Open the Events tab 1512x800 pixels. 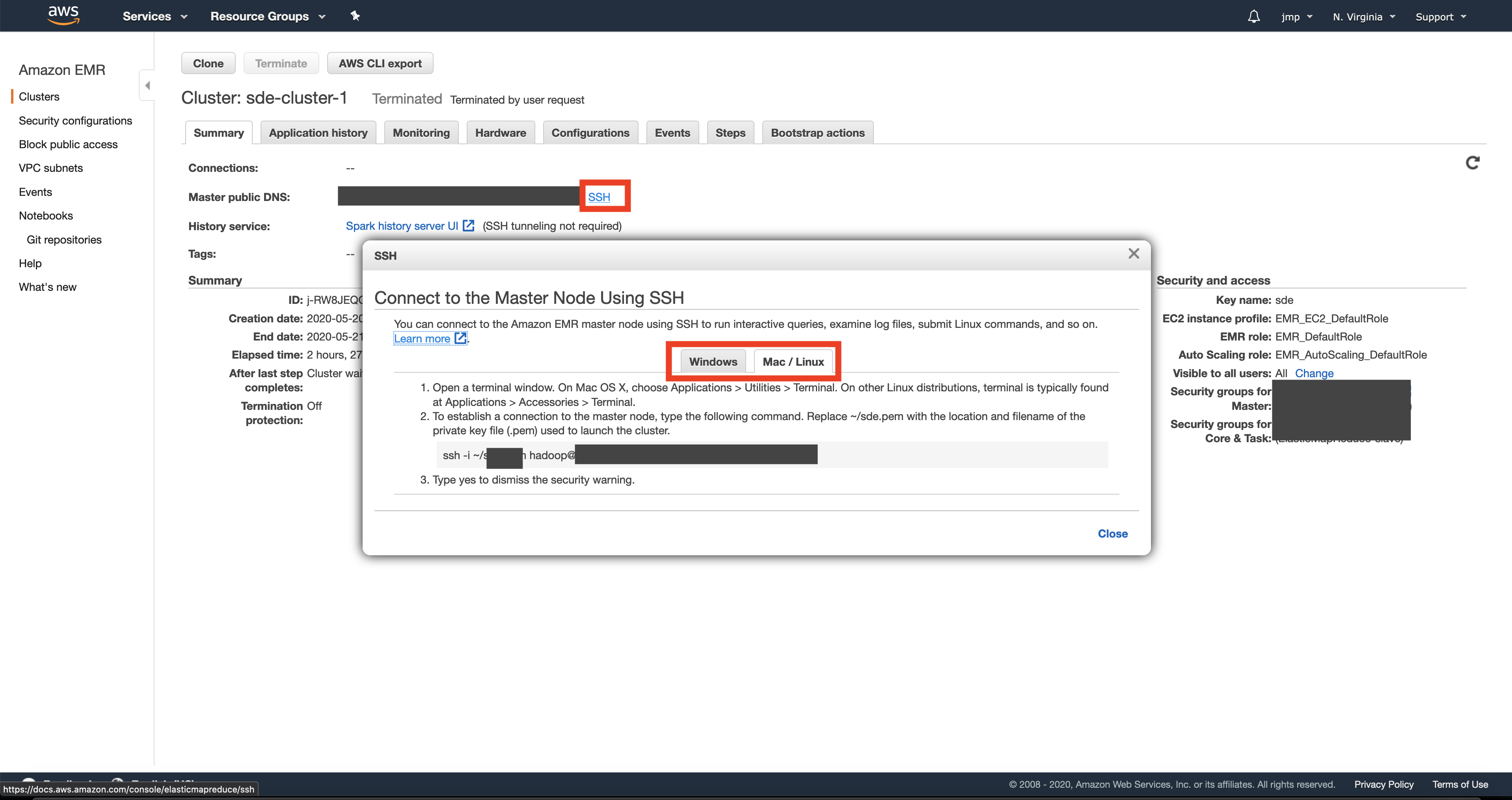tap(672, 132)
